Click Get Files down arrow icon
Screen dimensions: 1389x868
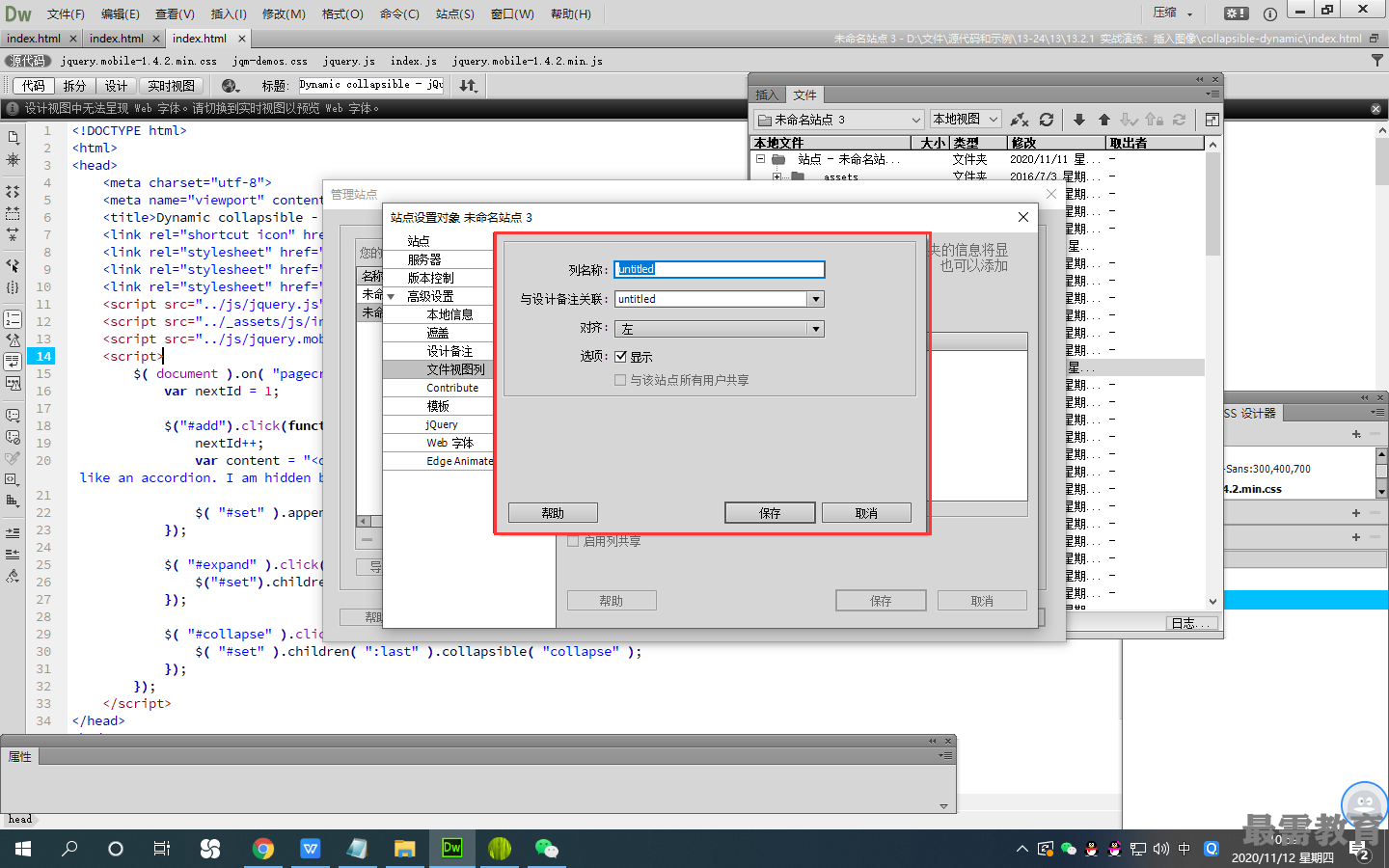[x=1078, y=120]
